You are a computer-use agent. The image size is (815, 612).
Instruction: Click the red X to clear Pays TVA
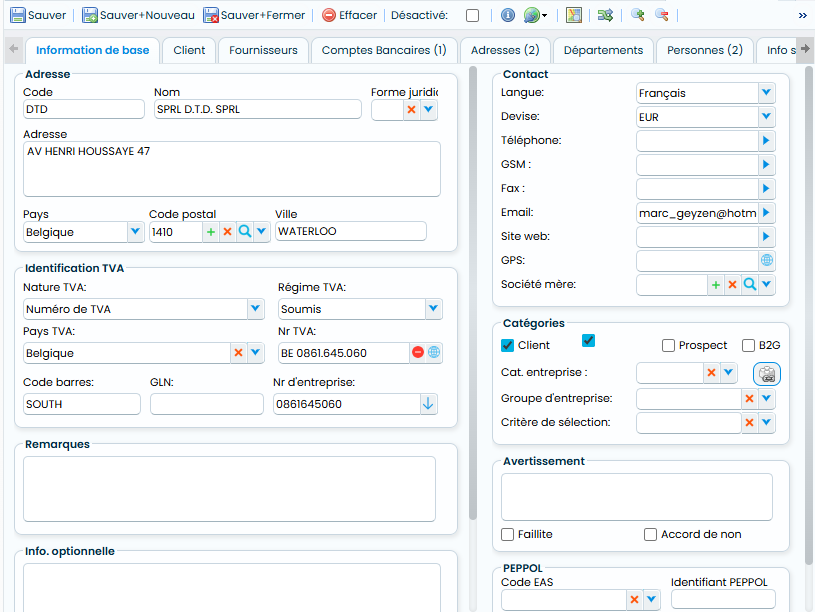point(239,353)
